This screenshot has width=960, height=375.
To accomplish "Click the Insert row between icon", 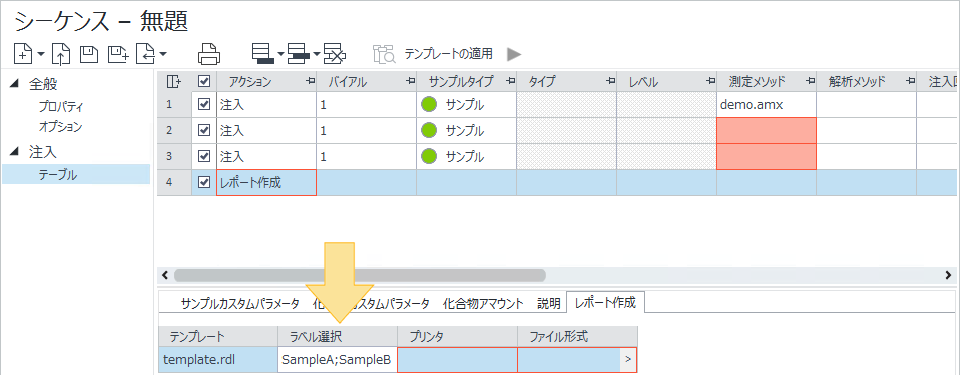I will (299, 54).
